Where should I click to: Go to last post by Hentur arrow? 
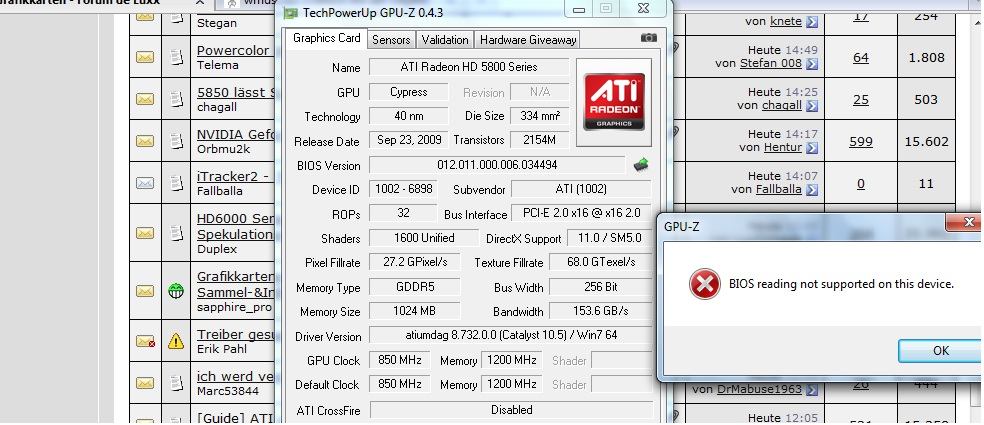click(812, 148)
